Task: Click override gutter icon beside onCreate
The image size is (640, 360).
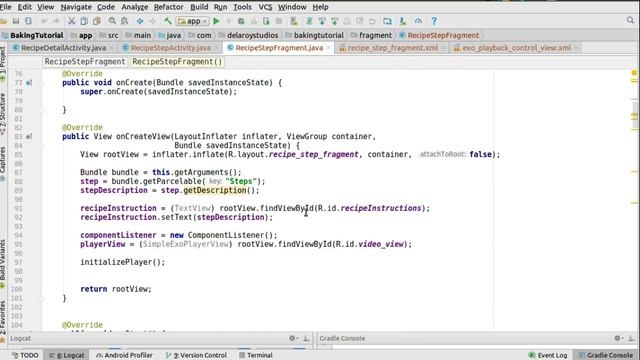Action: click(x=29, y=83)
